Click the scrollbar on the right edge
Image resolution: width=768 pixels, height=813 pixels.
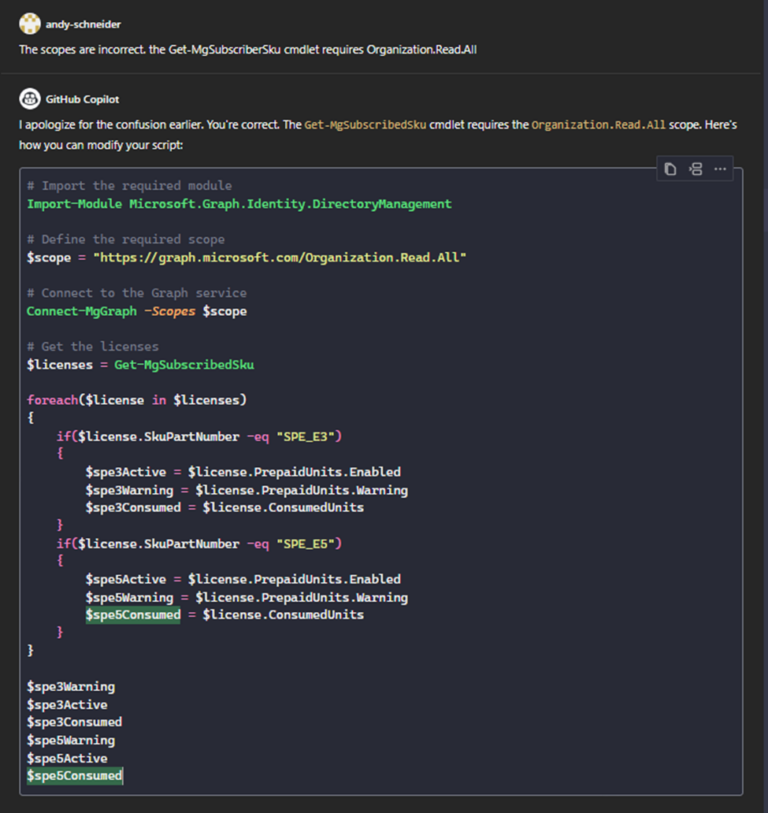(x=764, y=400)
